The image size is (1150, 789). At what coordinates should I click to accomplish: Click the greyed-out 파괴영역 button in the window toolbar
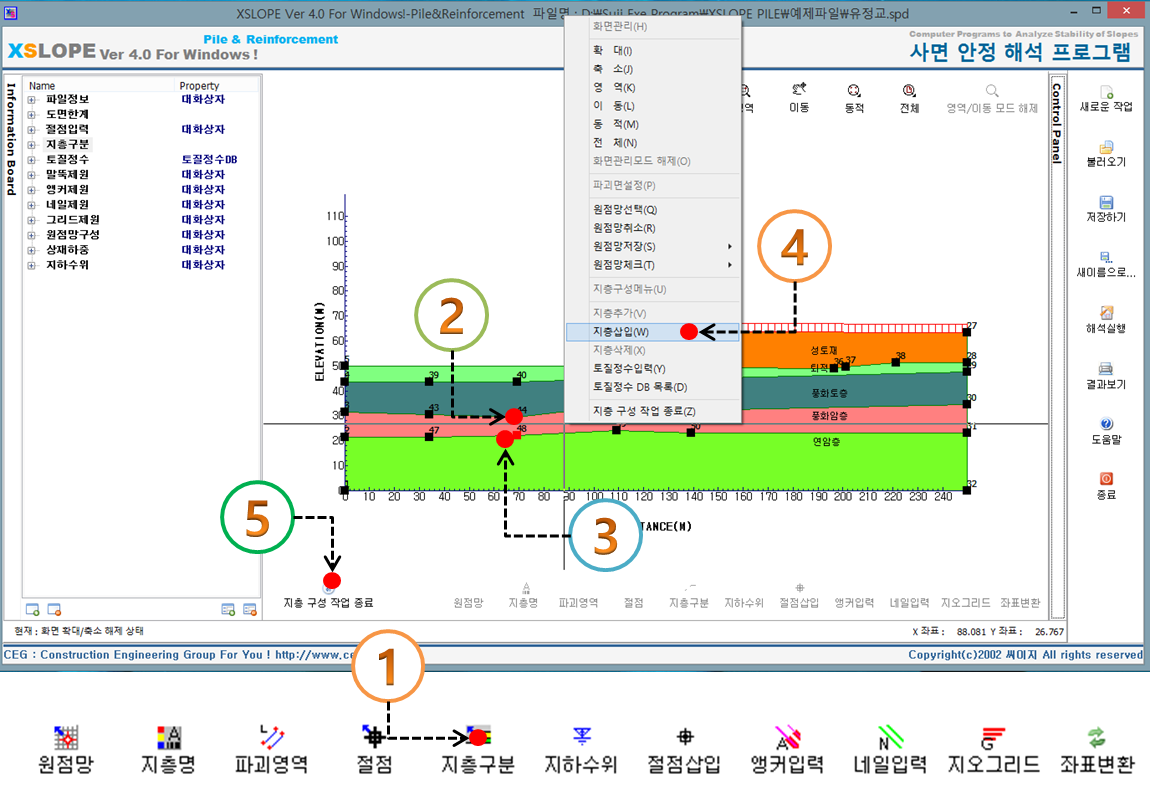pos(578,603)
